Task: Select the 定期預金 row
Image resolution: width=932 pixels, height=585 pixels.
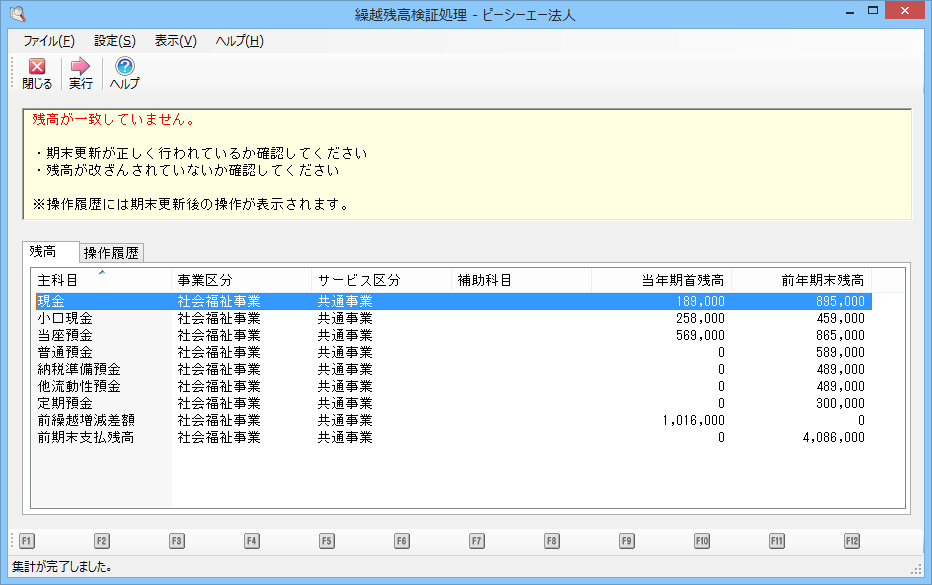Action: pyautogui.click(x=66, y=403)
